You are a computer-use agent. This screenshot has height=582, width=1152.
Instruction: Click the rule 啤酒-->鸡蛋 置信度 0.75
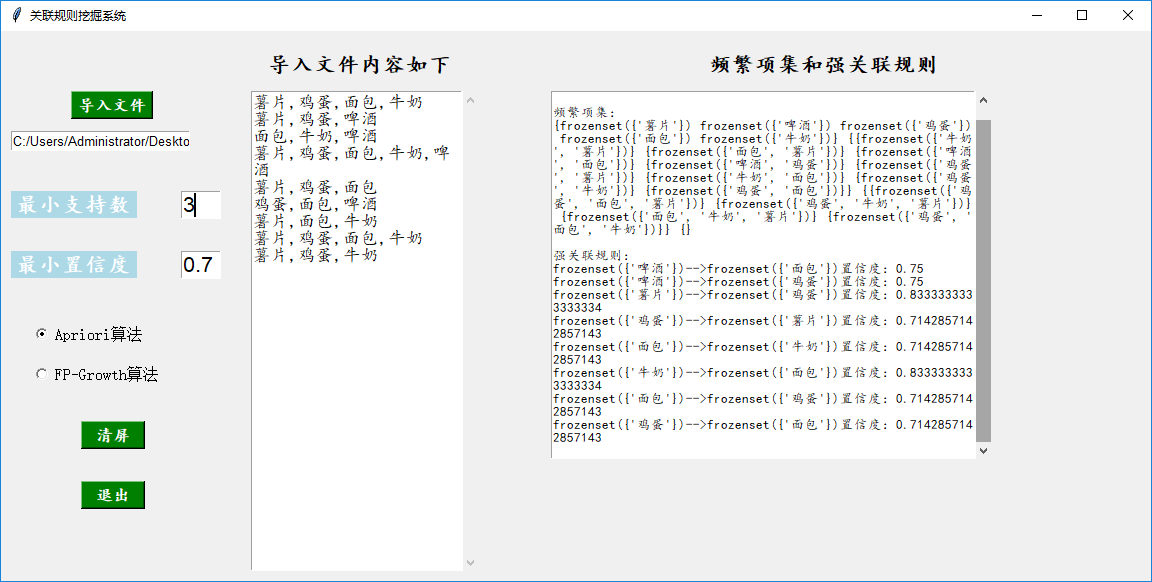coord(738,281)
